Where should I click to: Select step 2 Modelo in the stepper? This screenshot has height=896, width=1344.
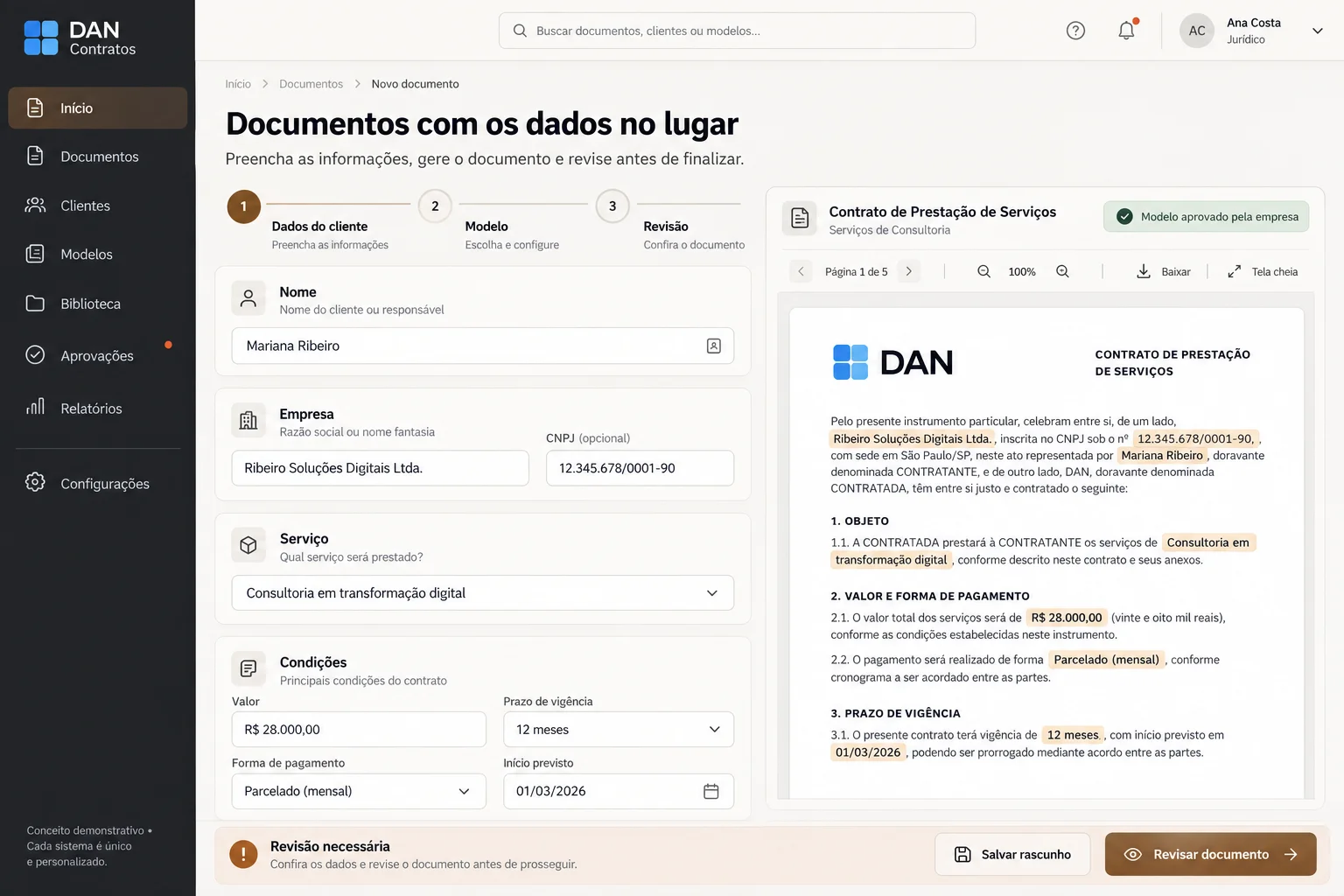[x=435, y=206]
